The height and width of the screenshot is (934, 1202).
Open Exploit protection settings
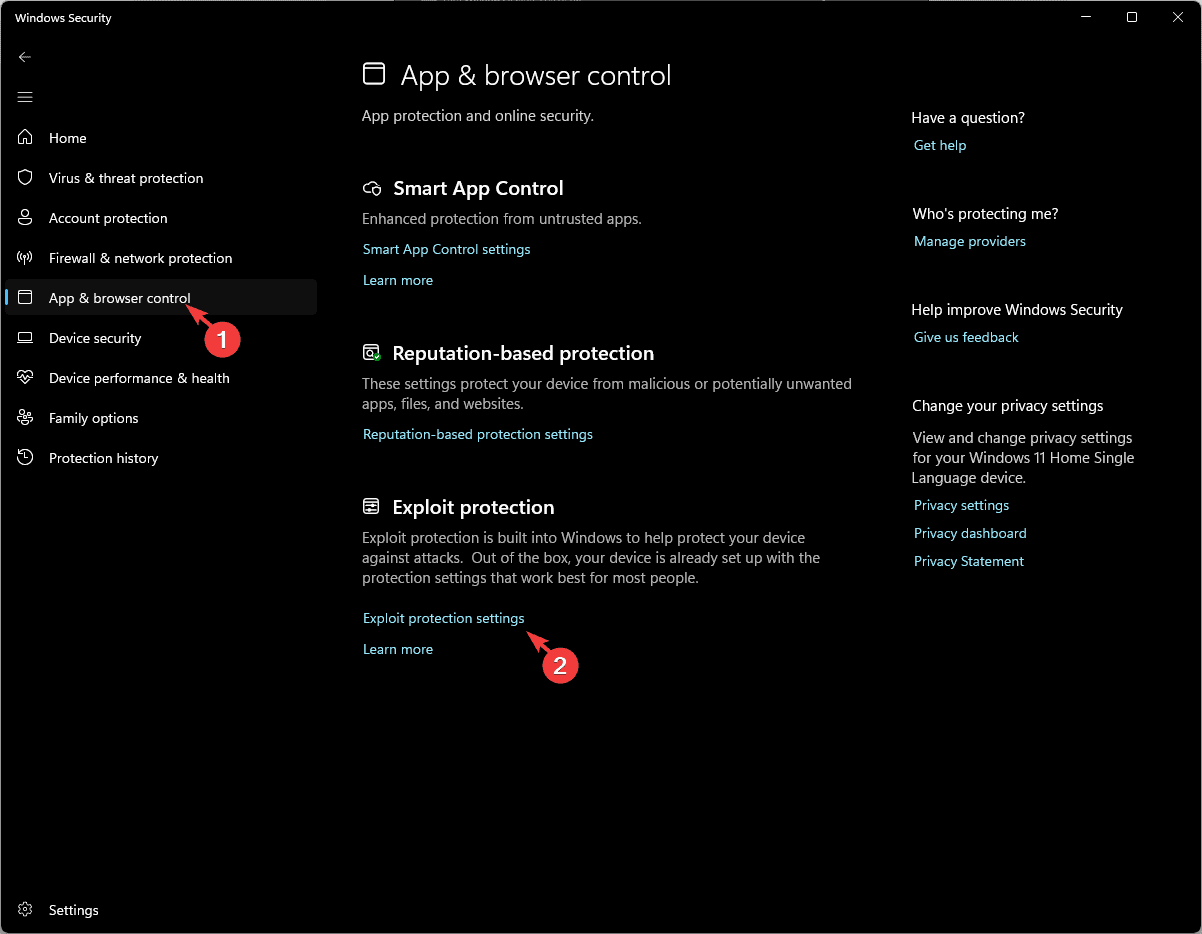pos(443,618)
